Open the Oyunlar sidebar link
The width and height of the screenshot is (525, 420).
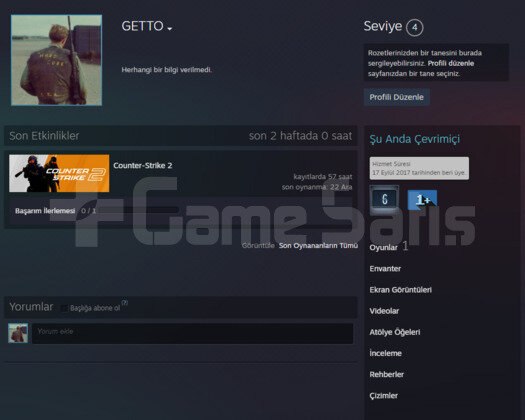click(x=383, y=248)
